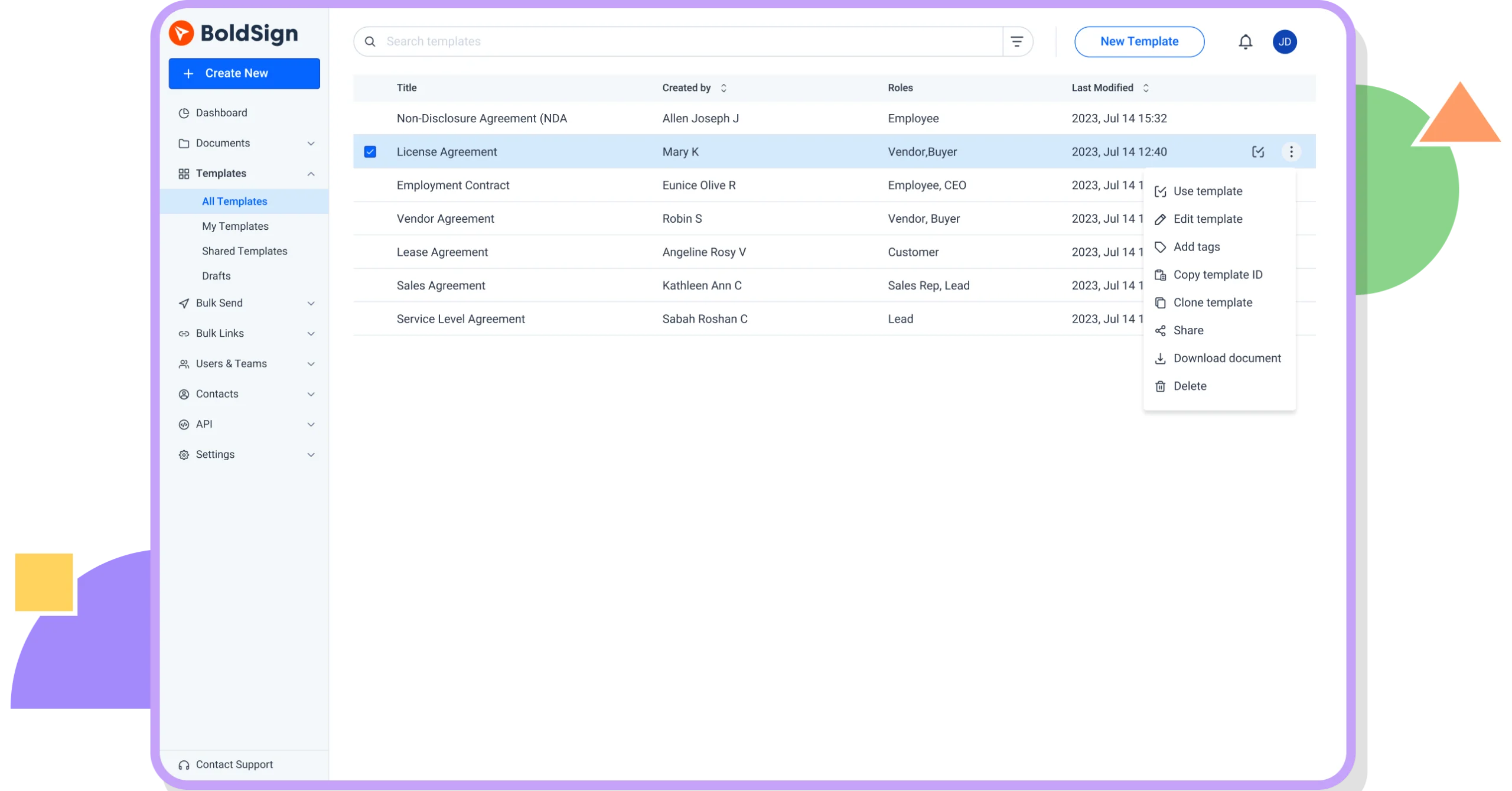Select the Use template icon on License Agreement row
Viewport: 1512px width, 791px height.
[x=1258, y=152]
